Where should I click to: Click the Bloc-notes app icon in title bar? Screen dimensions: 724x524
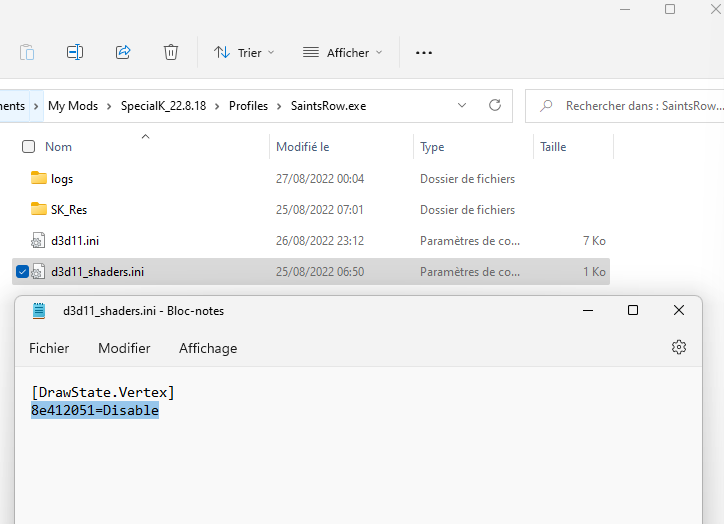tap(39, 311)
